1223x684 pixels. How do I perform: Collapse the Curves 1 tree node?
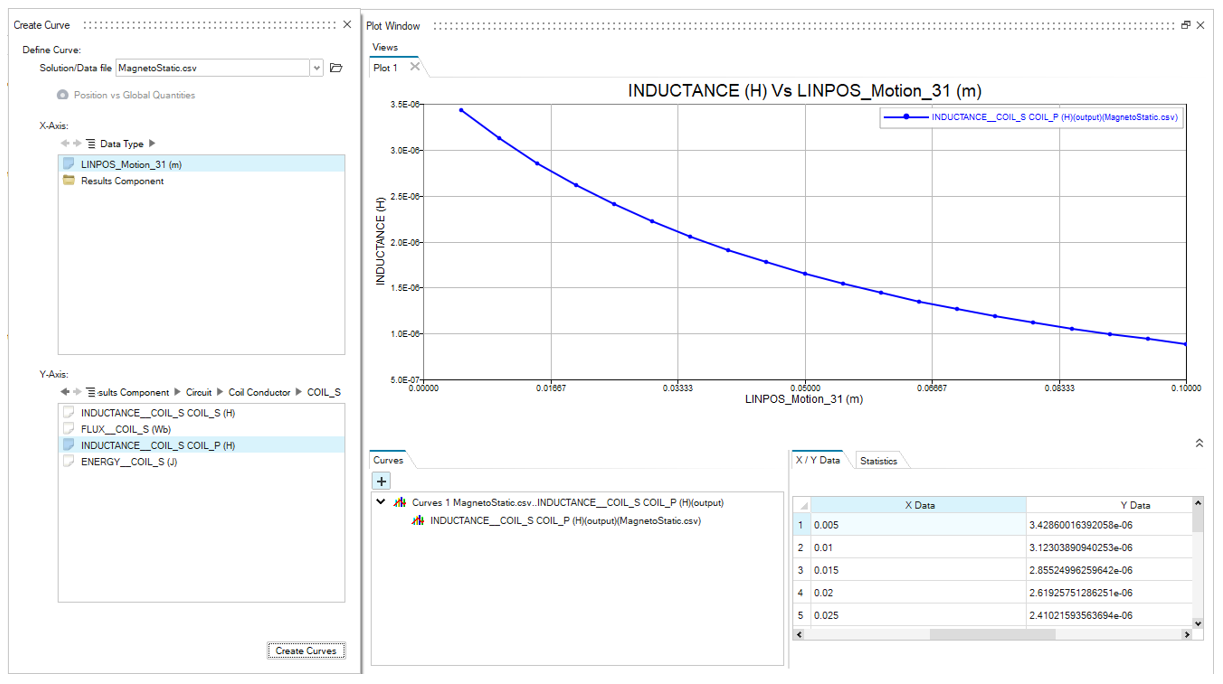click(x=381, y=503)
